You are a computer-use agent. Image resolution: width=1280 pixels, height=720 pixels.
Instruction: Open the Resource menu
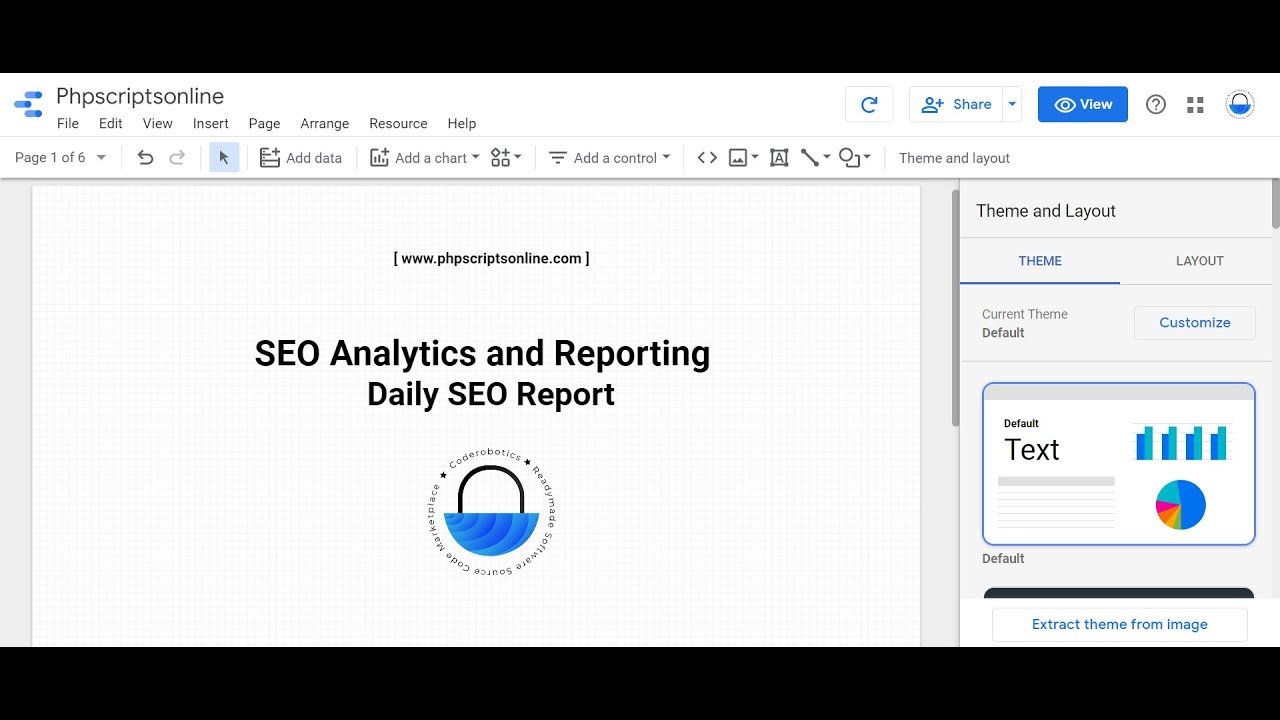click(398, 123)
